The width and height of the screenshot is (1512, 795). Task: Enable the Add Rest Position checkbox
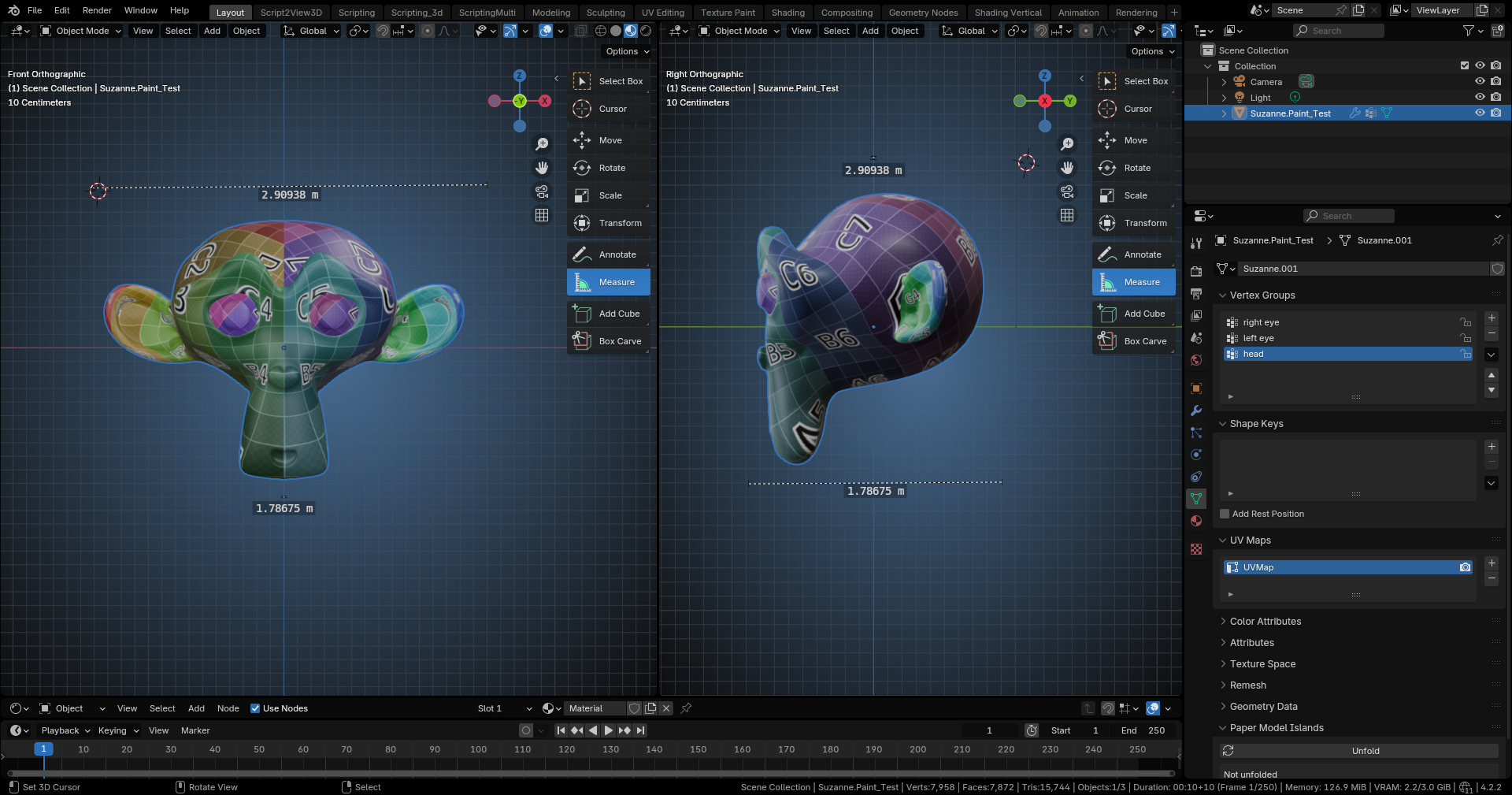click(x=1225, y=514)
